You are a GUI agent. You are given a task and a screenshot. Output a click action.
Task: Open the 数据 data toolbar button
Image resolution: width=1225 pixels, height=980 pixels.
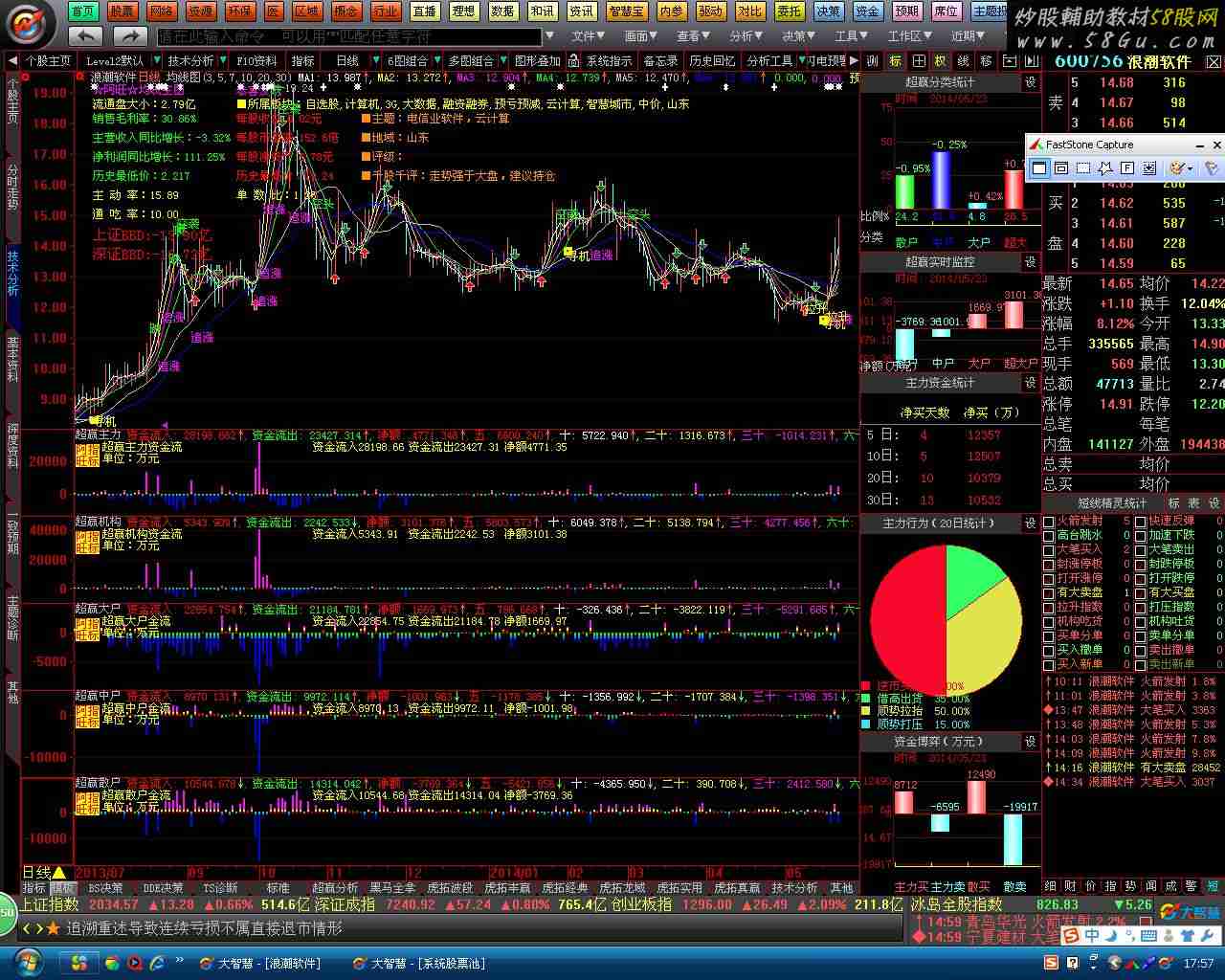click(502, 11)
